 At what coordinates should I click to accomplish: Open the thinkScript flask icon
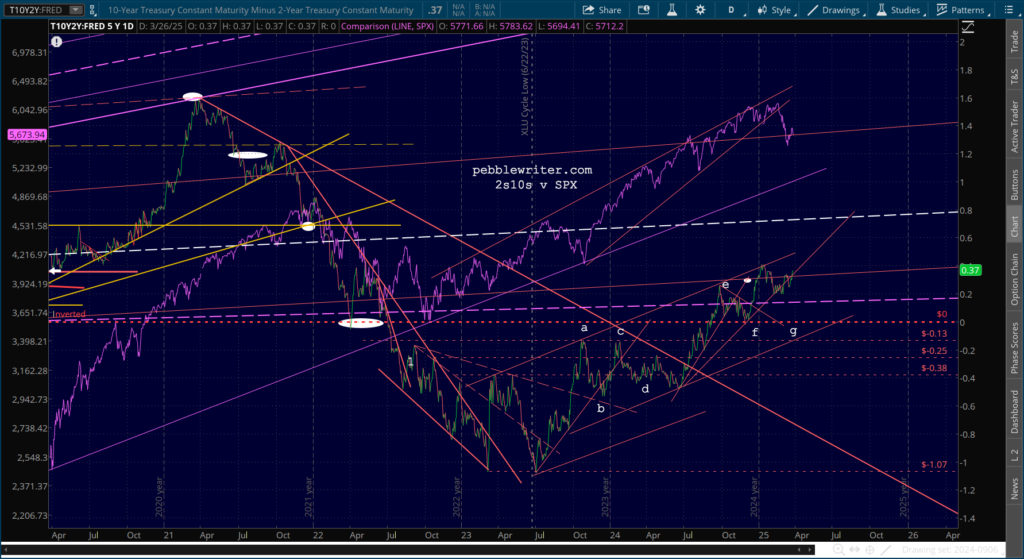tap(672, 10)
